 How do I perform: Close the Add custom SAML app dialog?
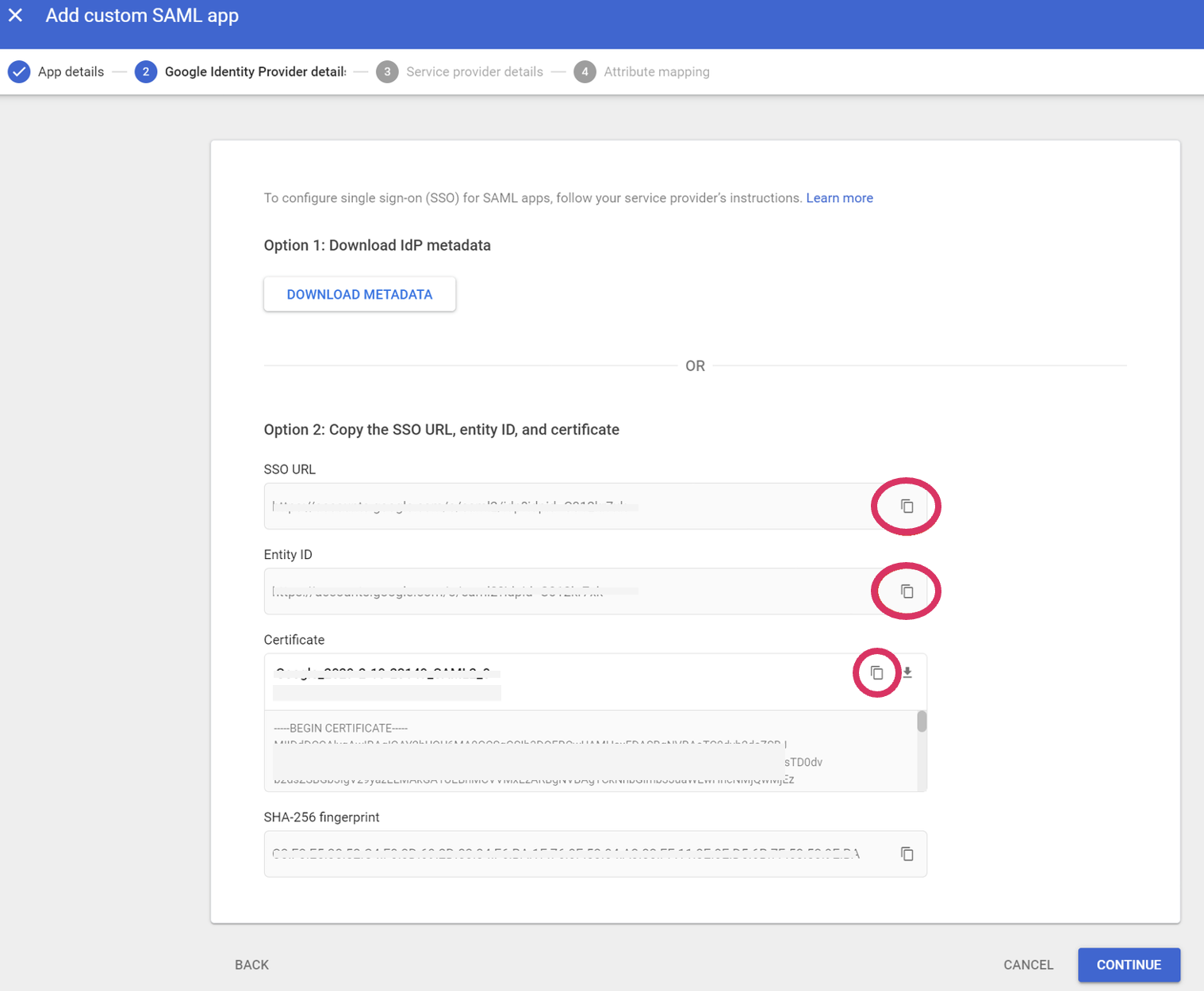point(16,16)
